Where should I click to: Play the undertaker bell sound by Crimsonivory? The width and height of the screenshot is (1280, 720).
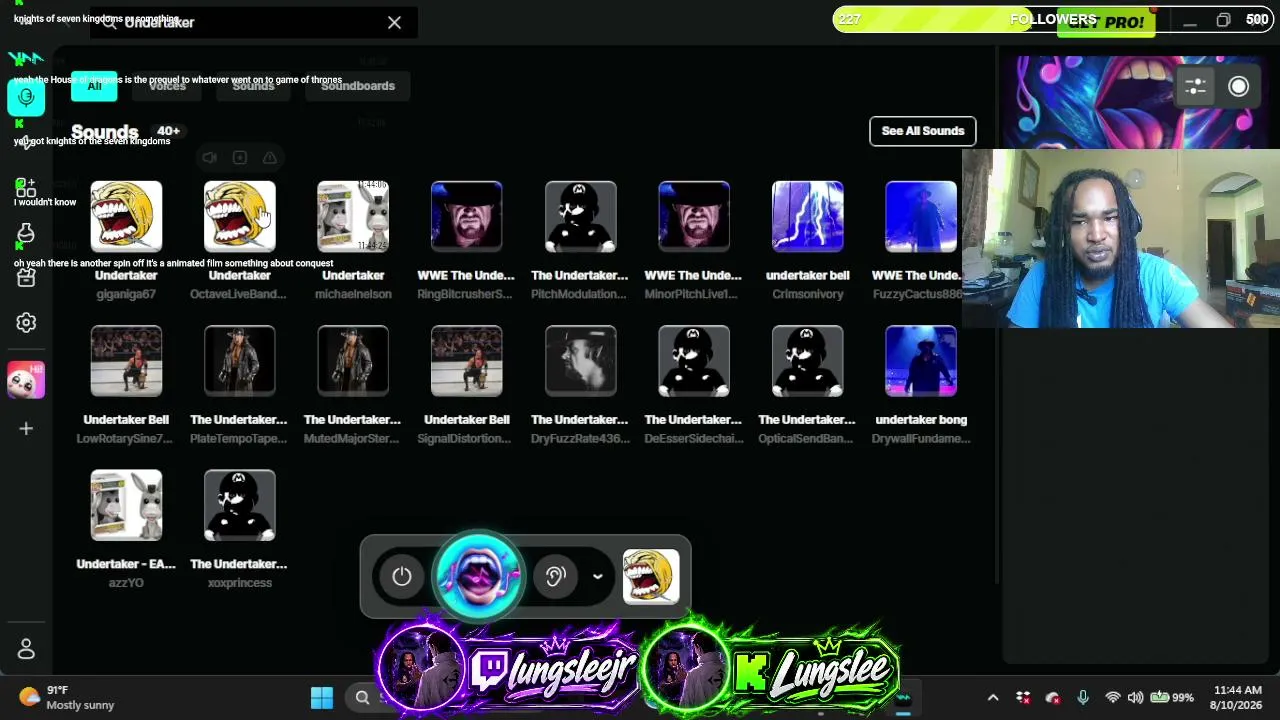click(x=808, y=217)
